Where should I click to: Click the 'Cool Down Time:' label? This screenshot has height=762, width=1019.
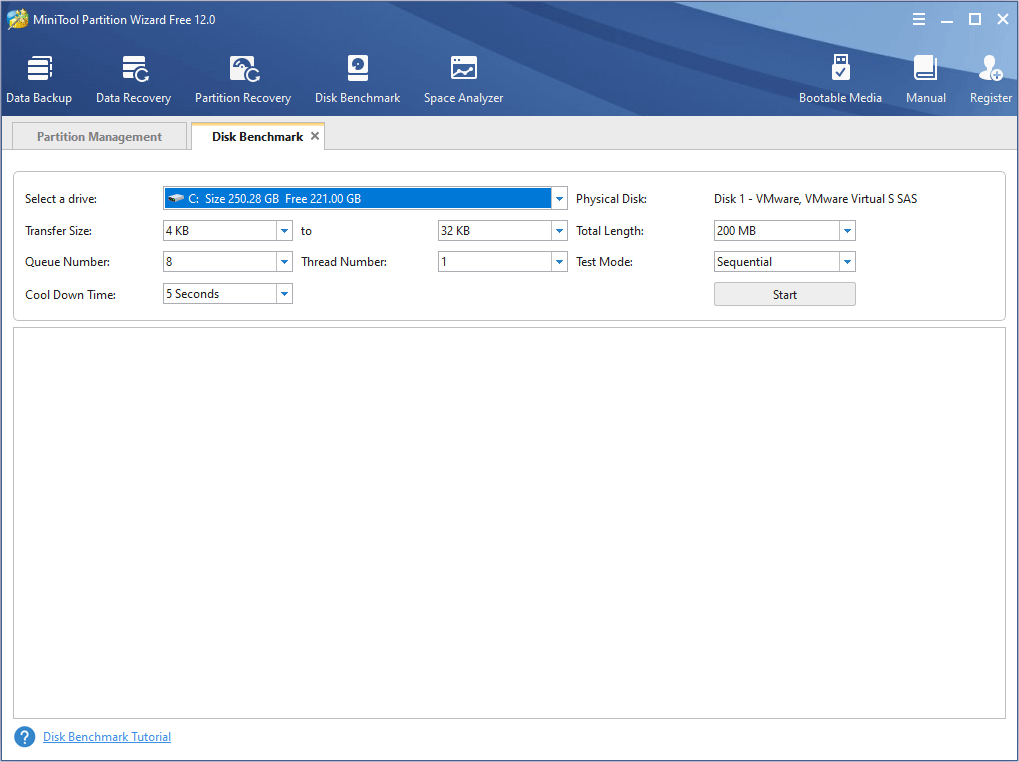pyautogui.click(x=70, y=294)
